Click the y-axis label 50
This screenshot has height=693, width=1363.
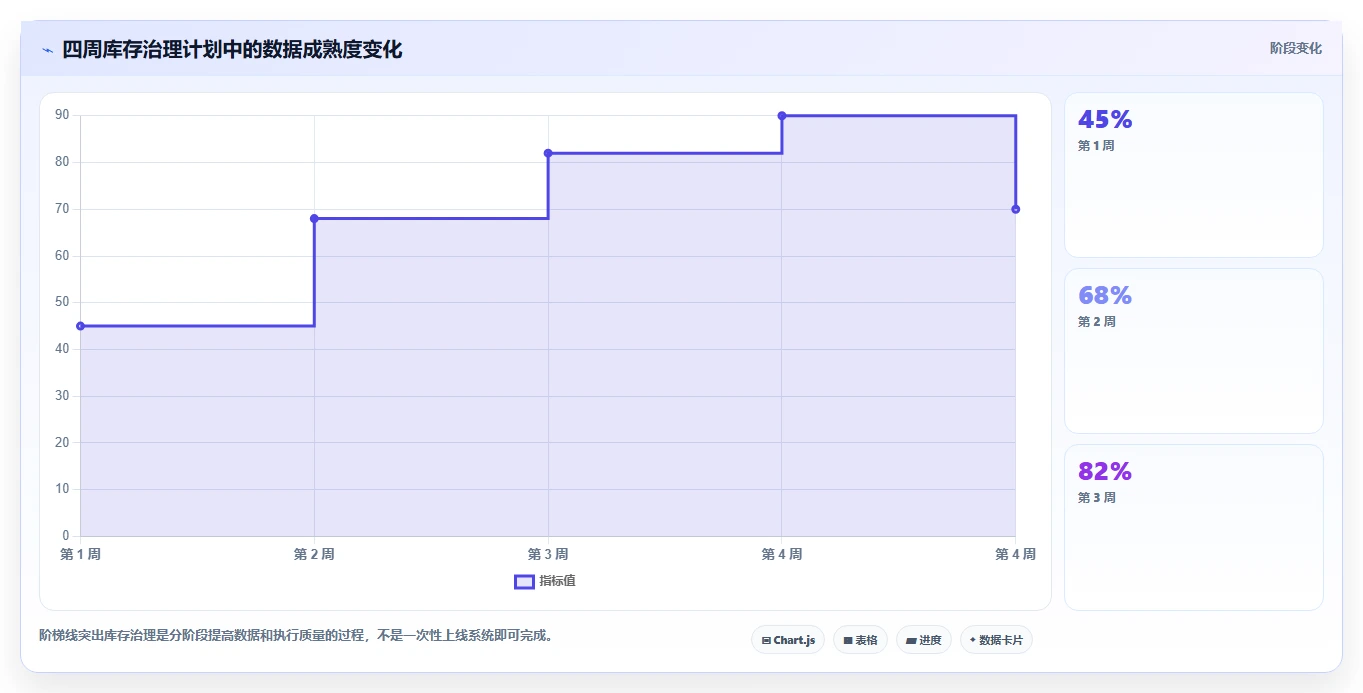click(62, 302)
